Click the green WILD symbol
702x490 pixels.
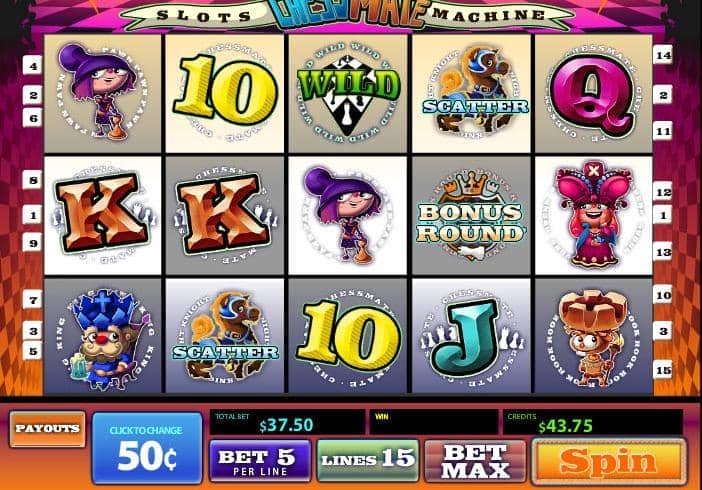click(348, 93)
